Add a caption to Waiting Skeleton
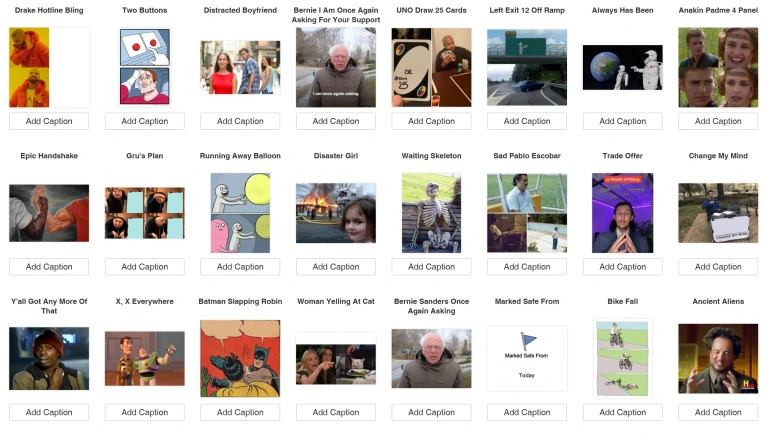The width and height of the screenshot is (768, 437). 432,267
